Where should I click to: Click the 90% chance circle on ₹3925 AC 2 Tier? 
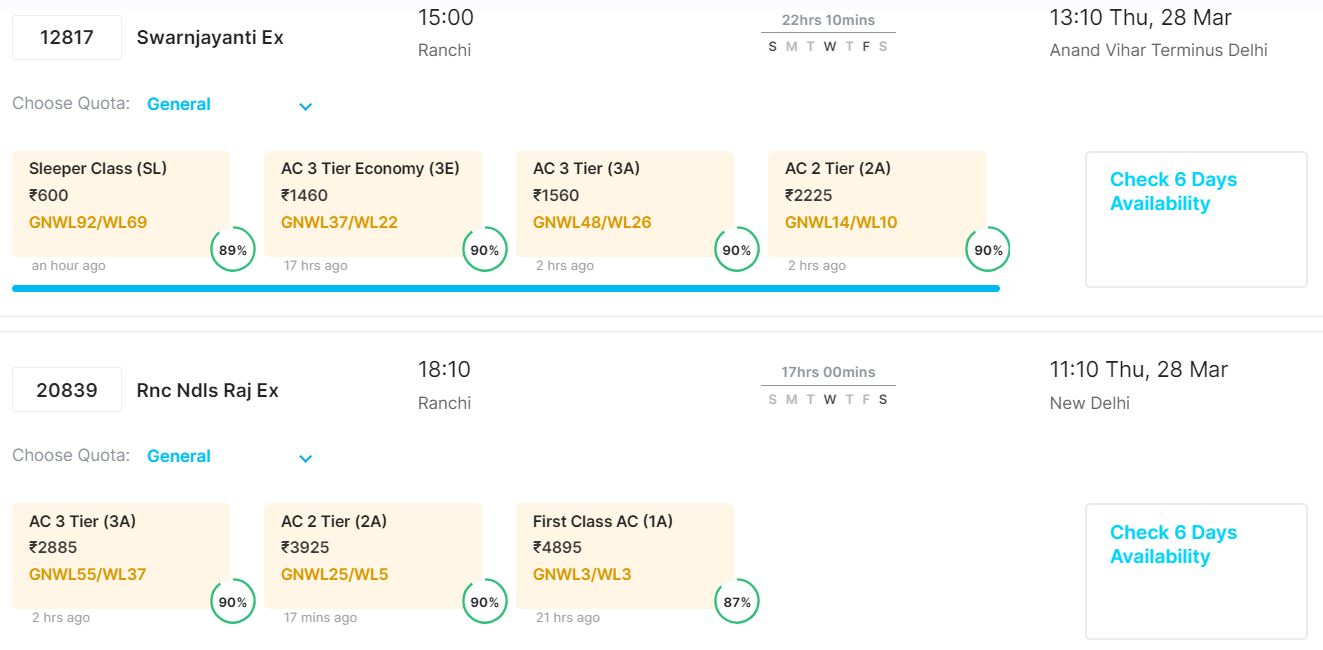point(484,602)
